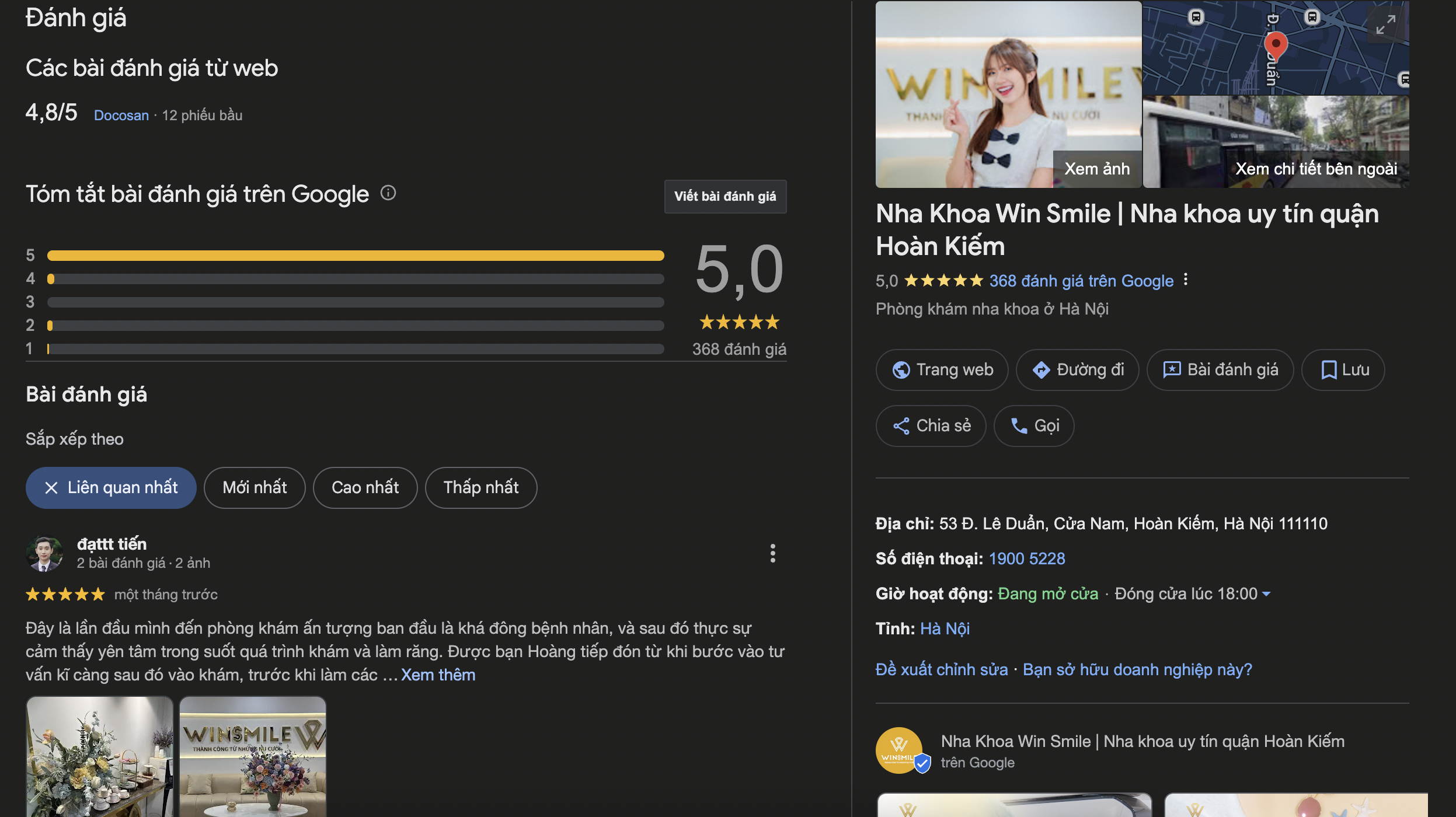Expand review text with Xem thêm
Image resolution: width=1456 pixels, height=817 pixels.
(x=438, y=675)
